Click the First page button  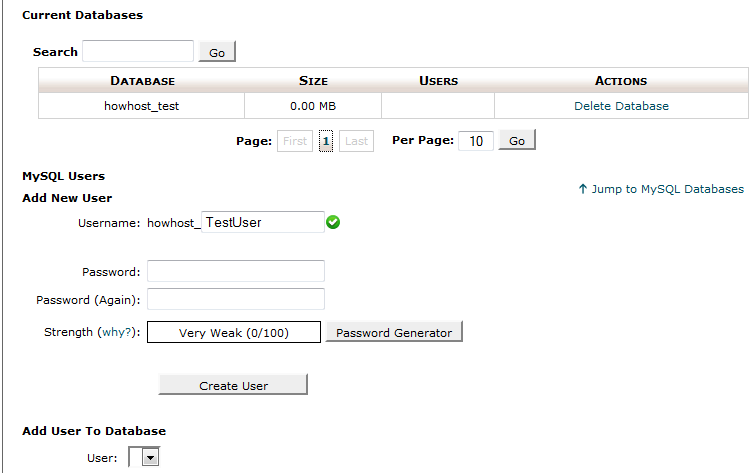click(x=295, y=141)
